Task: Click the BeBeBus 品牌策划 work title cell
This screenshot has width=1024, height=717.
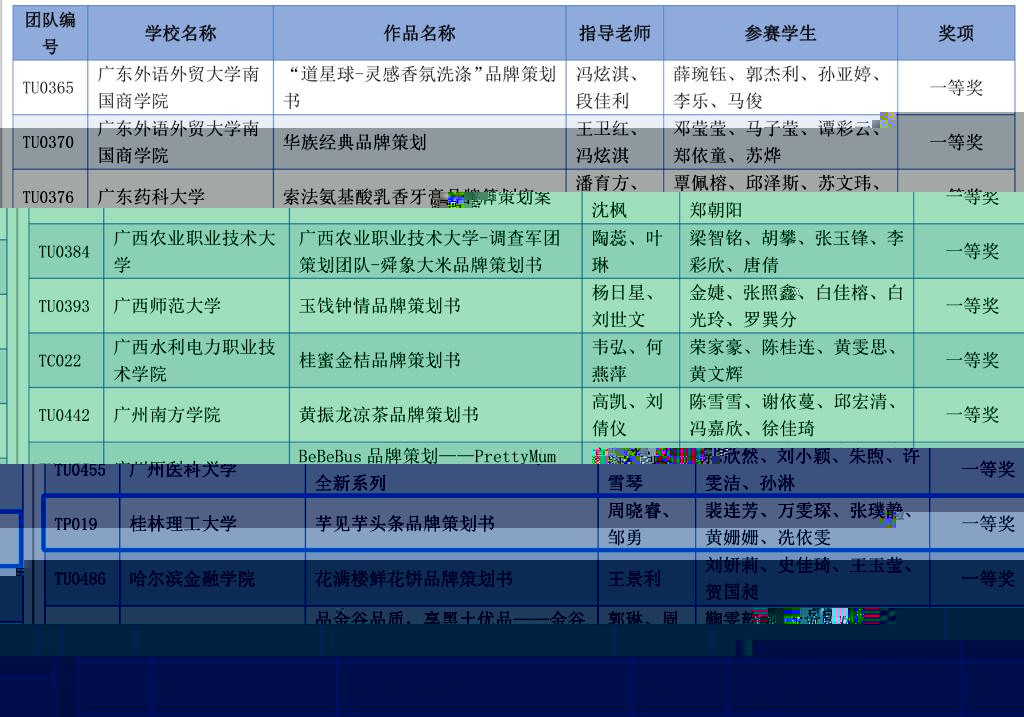Action: tap(444, 469)
